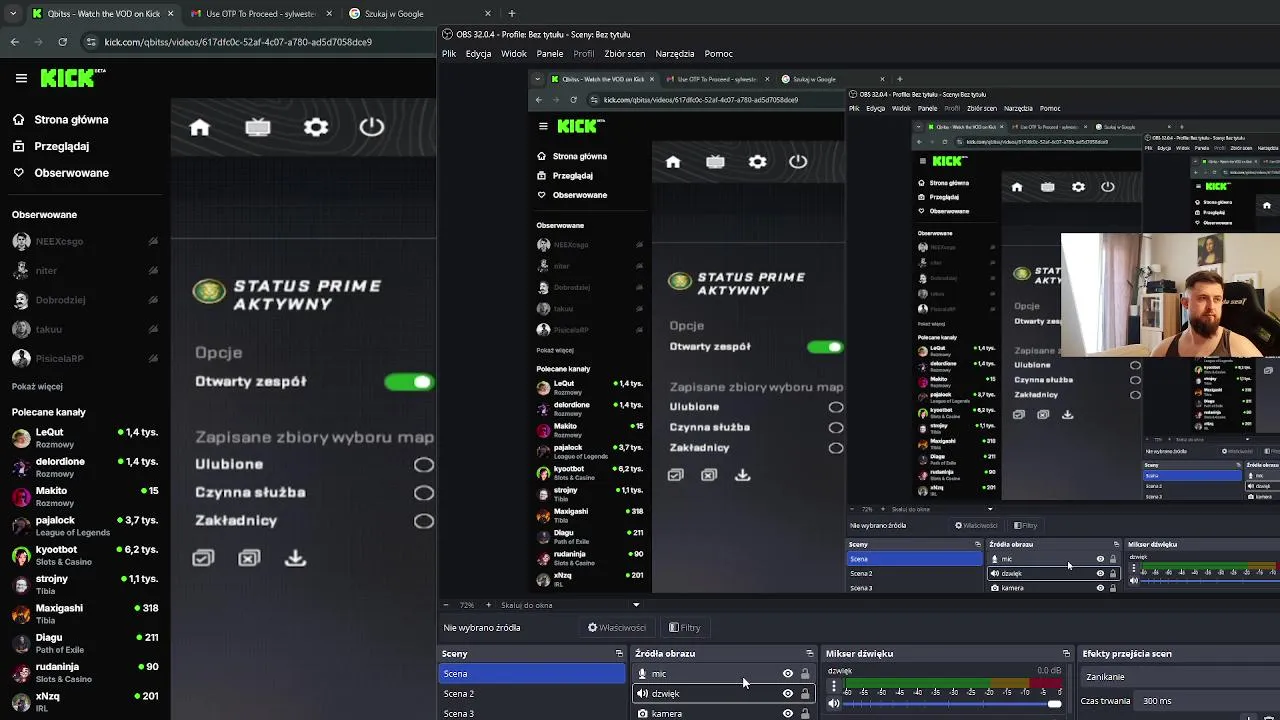Lock the mic source
The image size is (1280, 720).
click(805, 674)
